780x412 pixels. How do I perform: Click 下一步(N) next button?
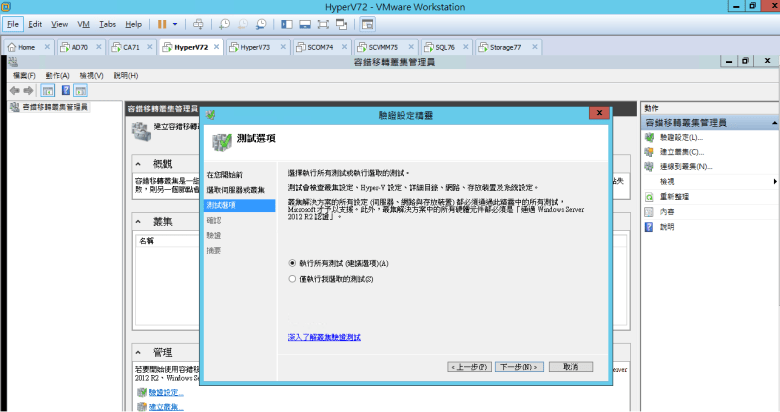click(520, 367)
